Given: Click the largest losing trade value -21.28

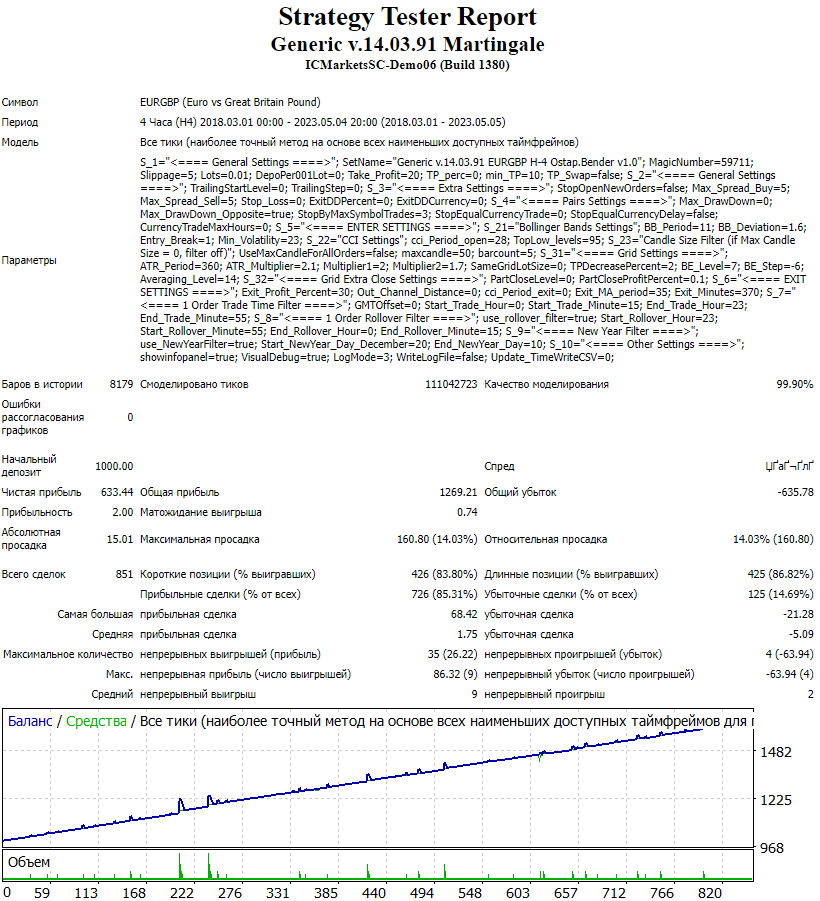Looking at the screenshot, I should pyautogui.click(x=798, y=615).
